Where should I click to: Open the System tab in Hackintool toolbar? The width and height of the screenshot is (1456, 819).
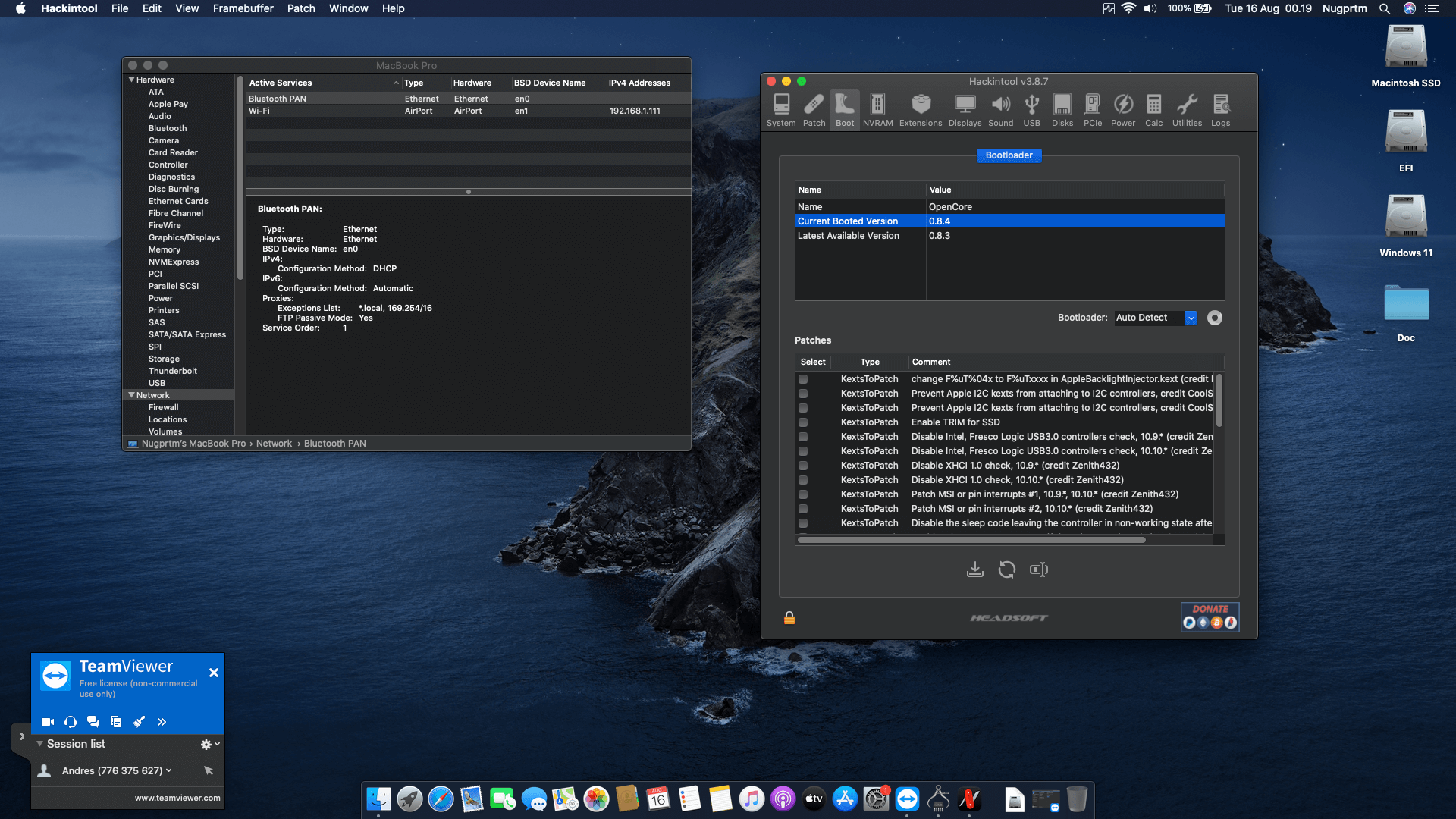tap(781, 110)
